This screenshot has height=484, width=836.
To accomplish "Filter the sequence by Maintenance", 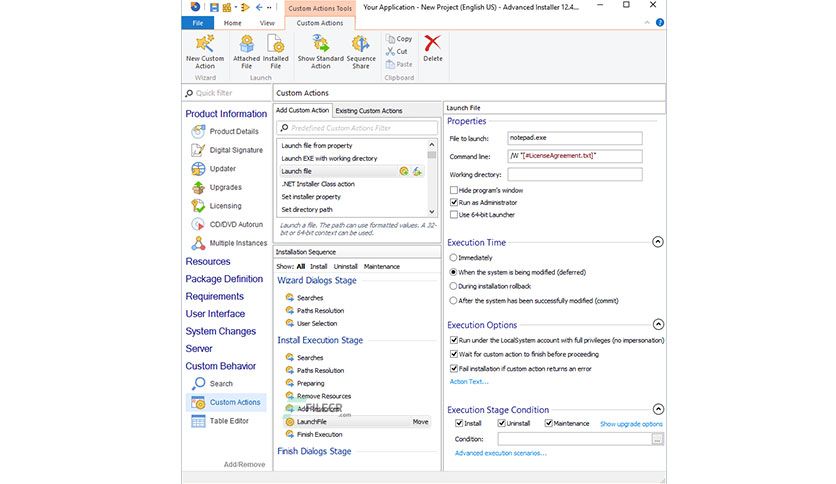I will pyautogui.click(x=382, y=267).
